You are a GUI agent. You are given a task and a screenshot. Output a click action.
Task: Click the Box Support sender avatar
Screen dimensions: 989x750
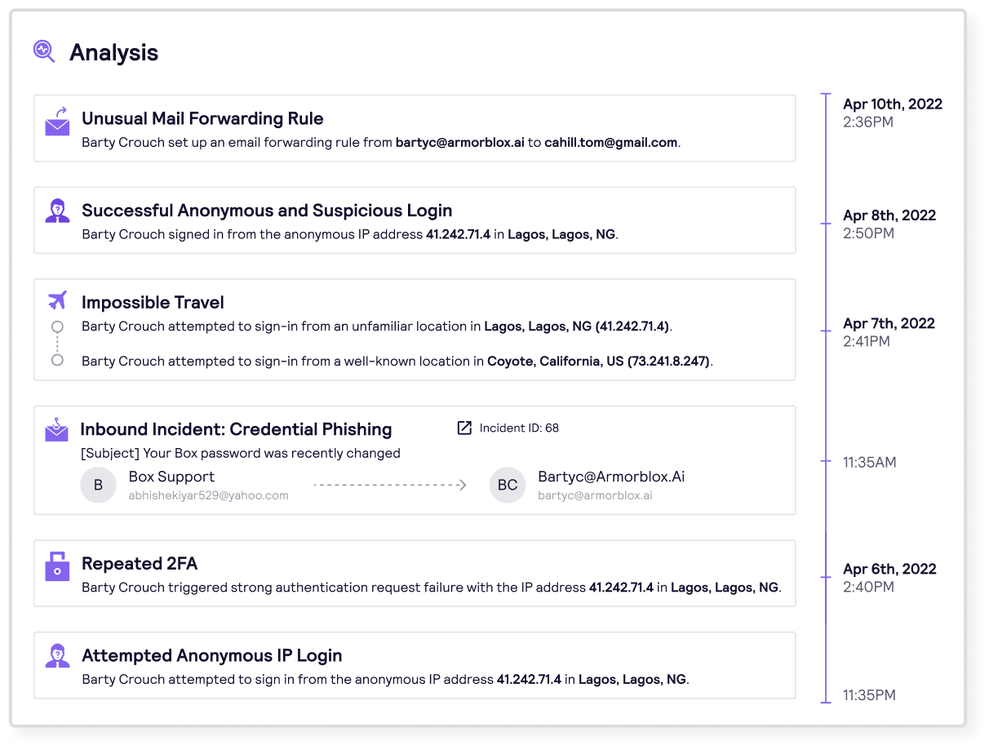98,485
